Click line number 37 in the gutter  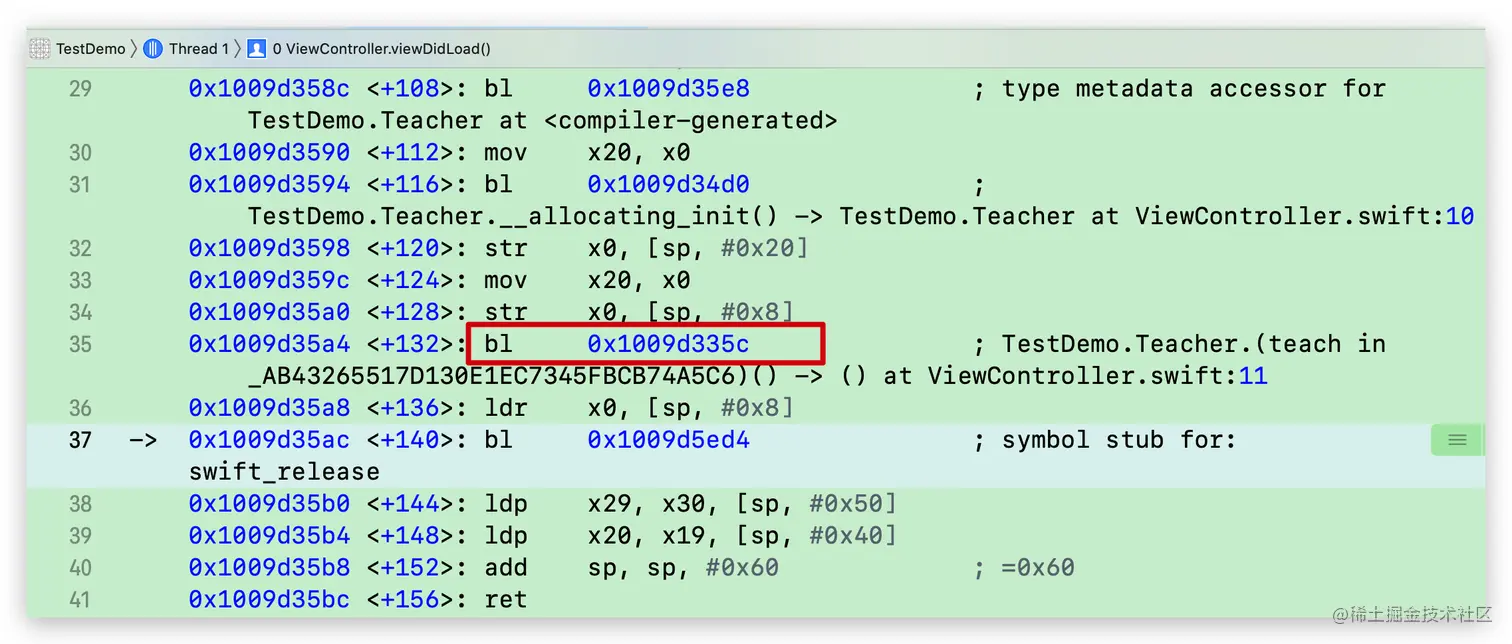coord(80,440)
